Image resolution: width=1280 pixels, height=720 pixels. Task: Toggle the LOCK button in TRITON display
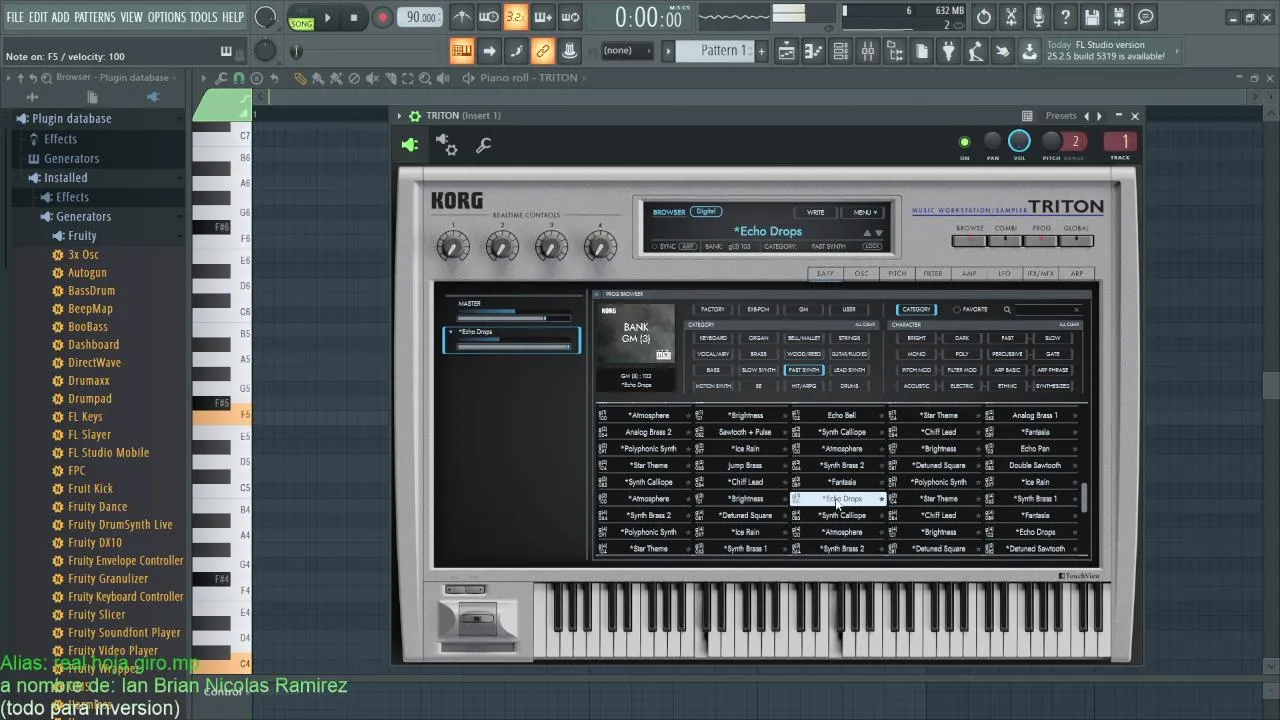coord(873,246)
